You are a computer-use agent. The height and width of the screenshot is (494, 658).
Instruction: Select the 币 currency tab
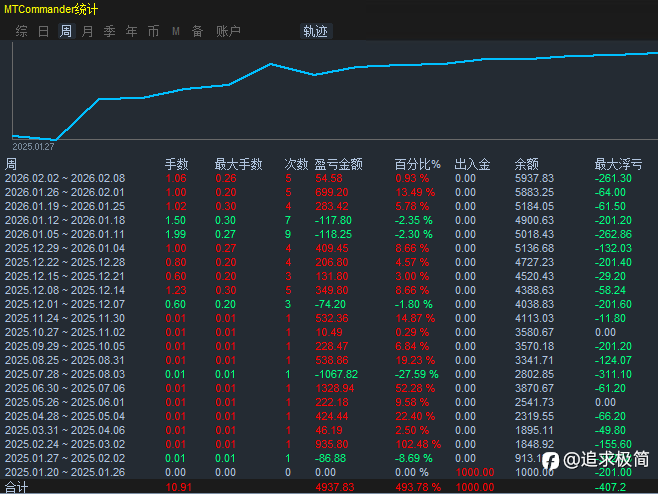pos(154,31)
